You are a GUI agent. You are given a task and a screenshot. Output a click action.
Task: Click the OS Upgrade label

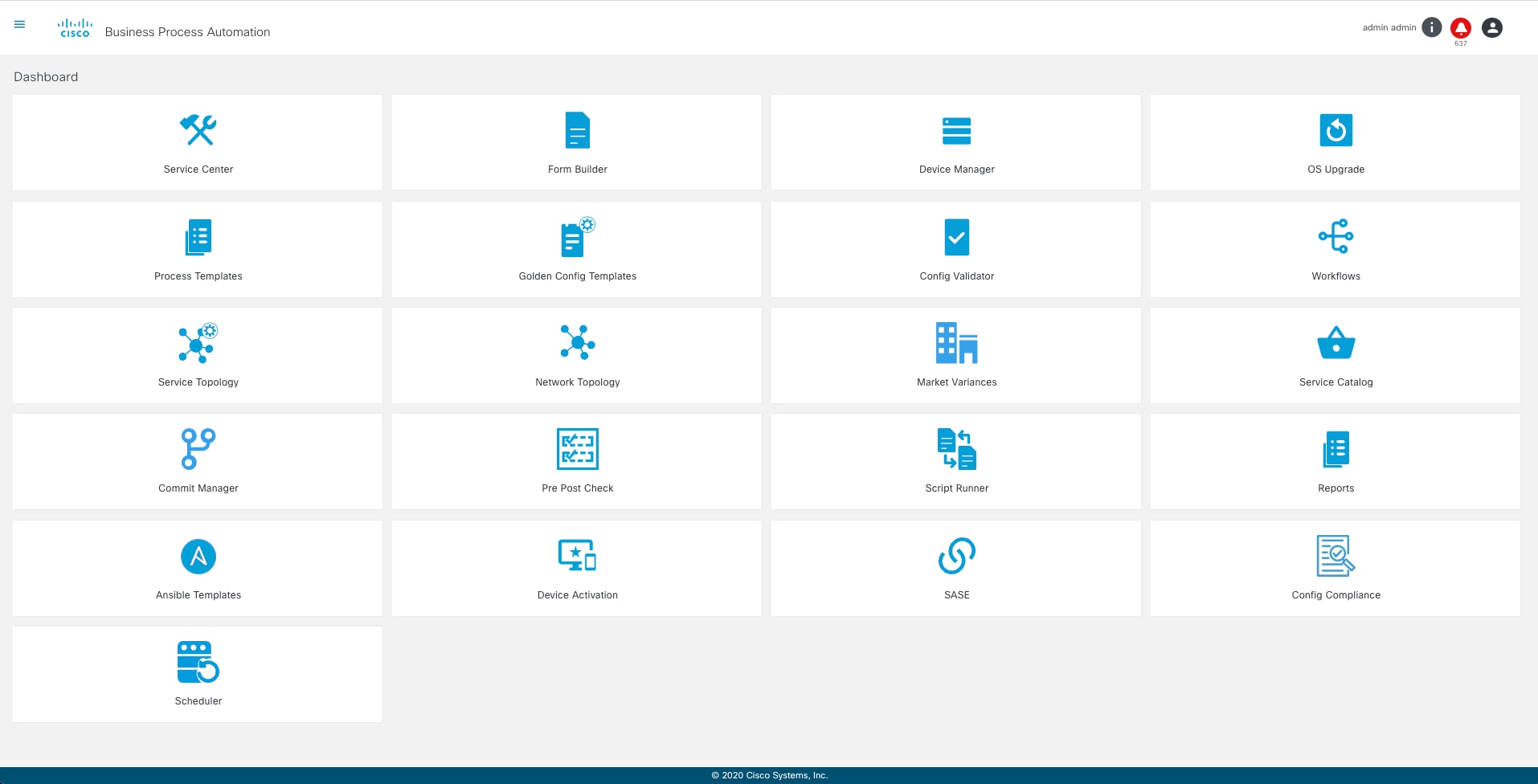tap(1336, 169)
